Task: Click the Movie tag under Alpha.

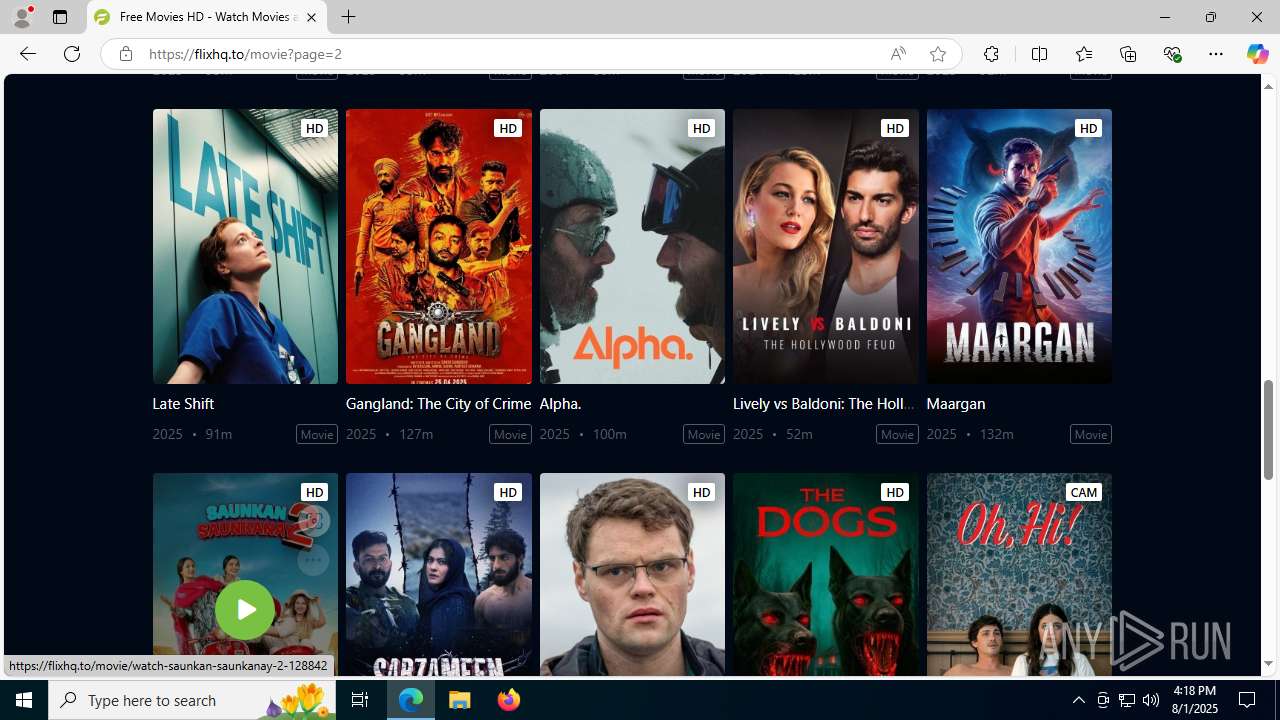Action: [704, 434]
